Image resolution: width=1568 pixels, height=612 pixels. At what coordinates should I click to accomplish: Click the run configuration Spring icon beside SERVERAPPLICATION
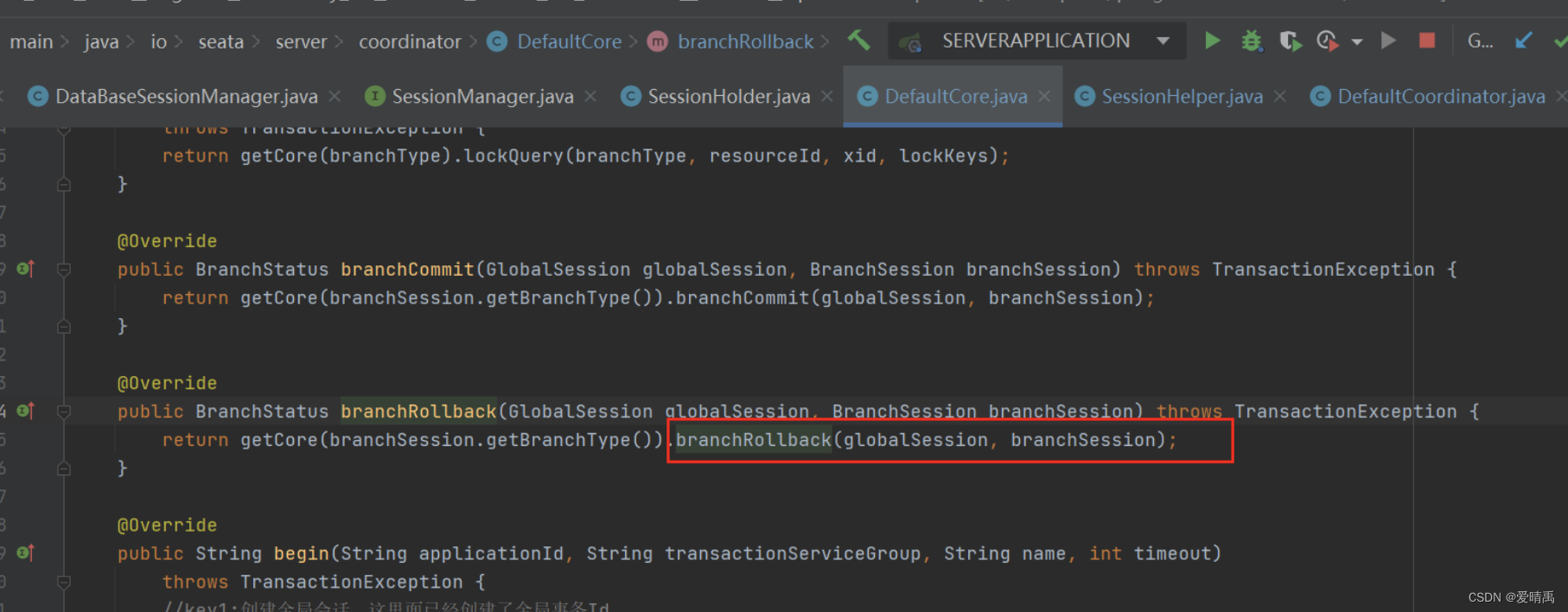(910, 41)
